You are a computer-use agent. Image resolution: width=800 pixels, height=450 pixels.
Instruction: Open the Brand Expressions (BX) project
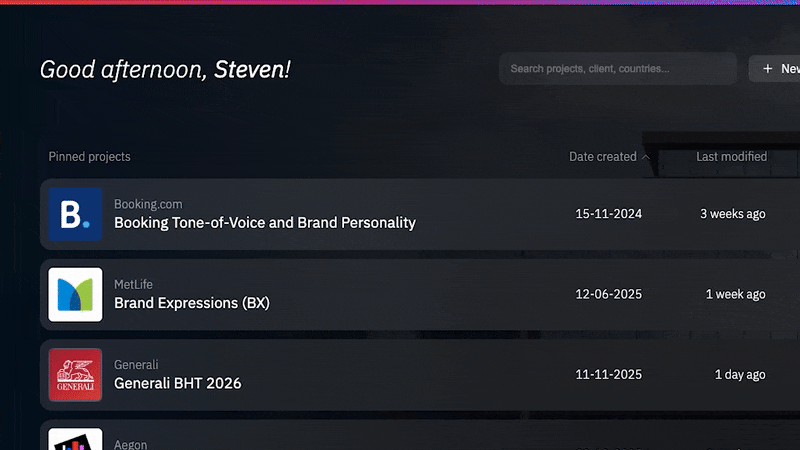pos(192,303)
